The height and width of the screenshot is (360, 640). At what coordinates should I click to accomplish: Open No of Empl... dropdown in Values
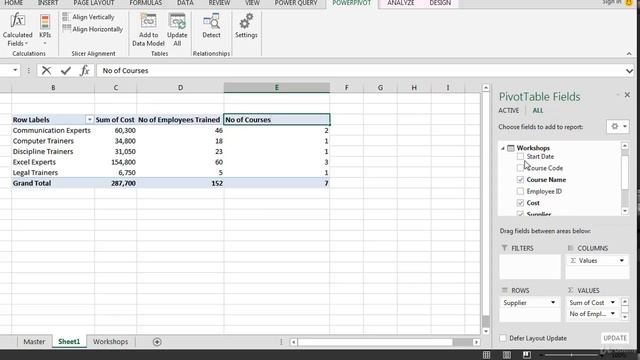coord(613,313)
